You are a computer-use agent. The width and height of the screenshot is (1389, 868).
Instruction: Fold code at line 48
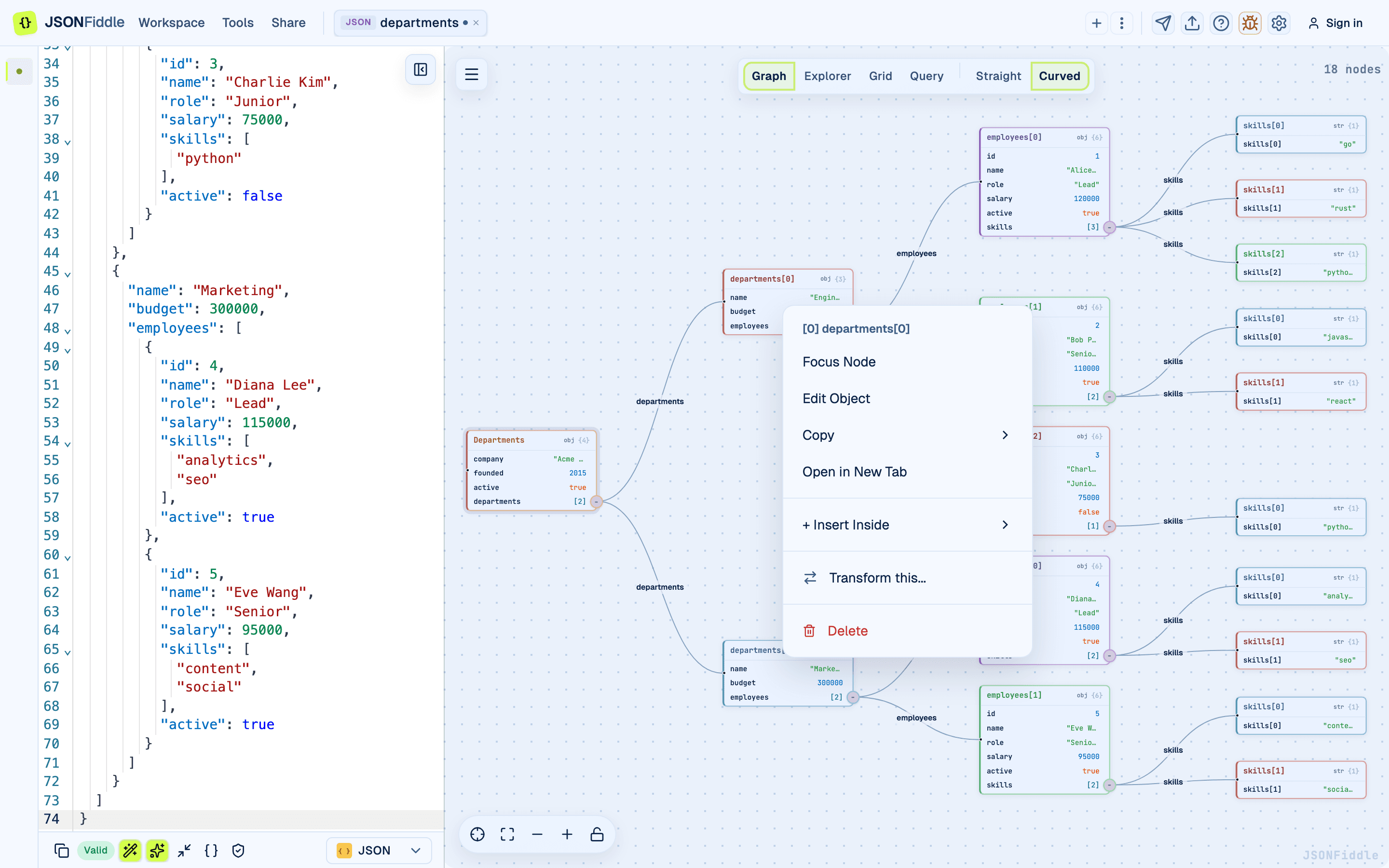[x=68, y=331]
